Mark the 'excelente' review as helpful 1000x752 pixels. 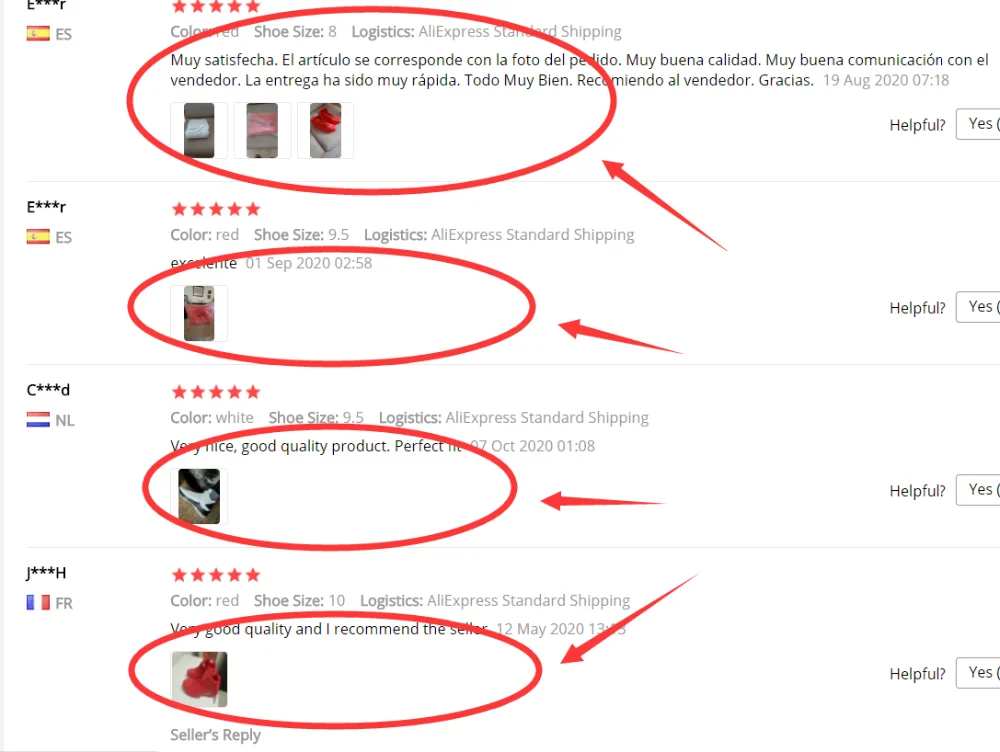pos(978,307)
